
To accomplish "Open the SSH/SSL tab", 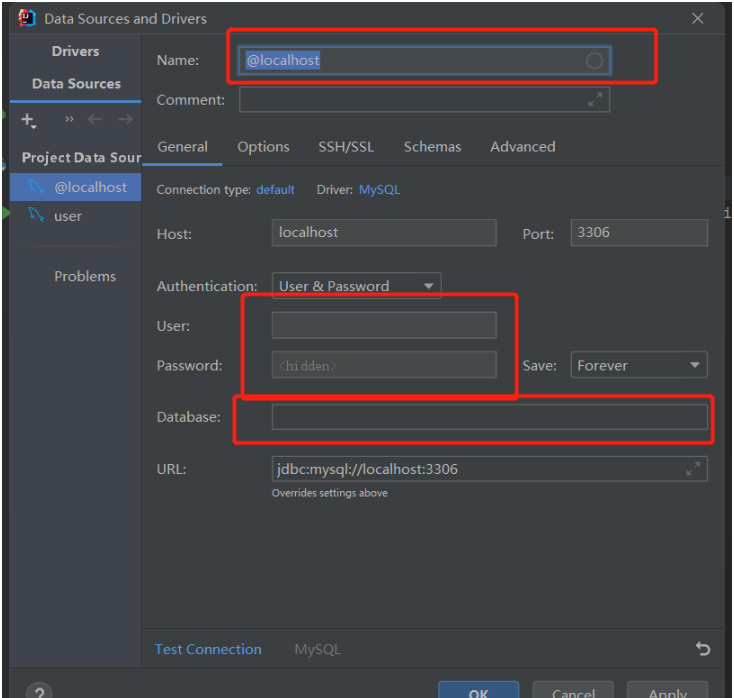I will click(x=346, y=147).
